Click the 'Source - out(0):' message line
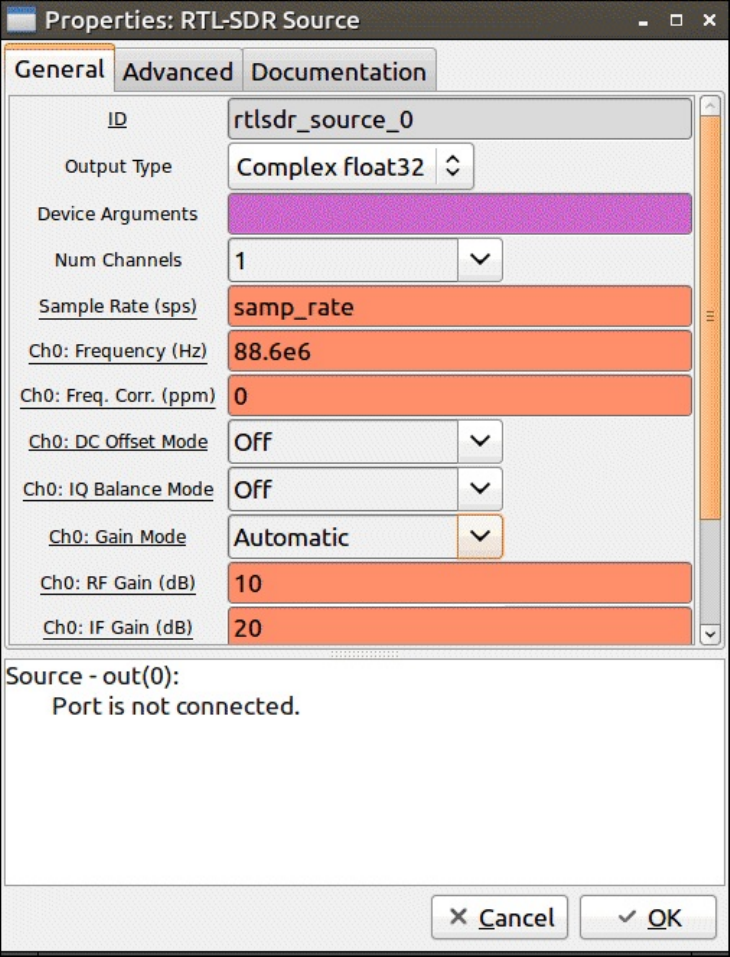Screen dimensions: 730x957 (92, 676)
